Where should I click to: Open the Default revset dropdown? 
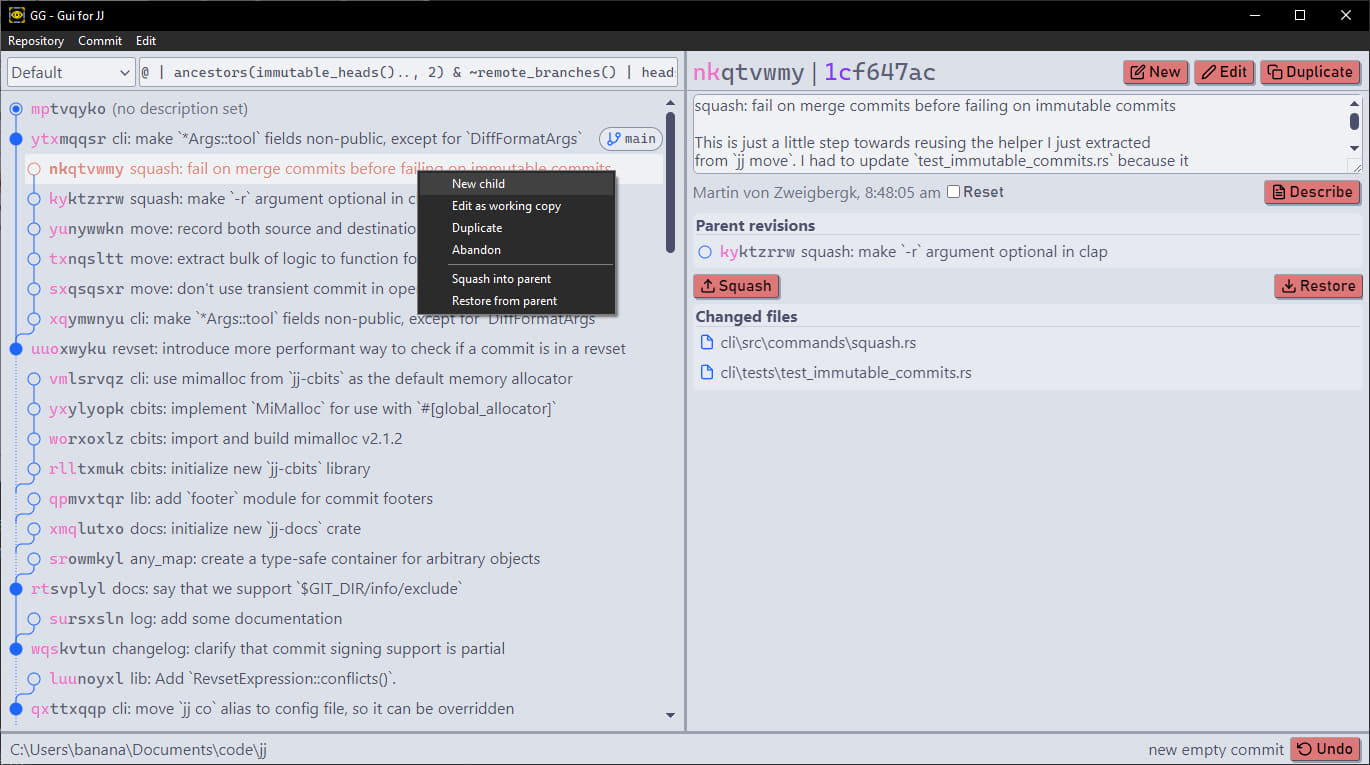(x=70, y=71)
